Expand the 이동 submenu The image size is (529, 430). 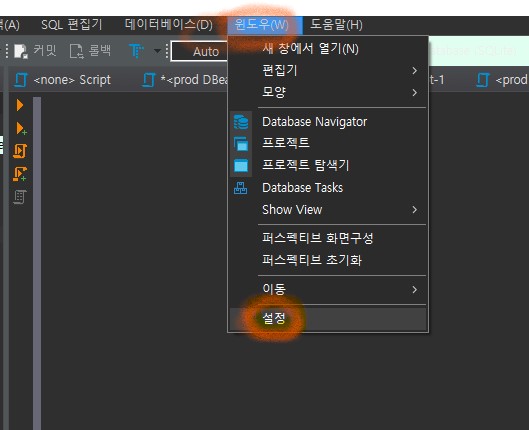328,289
